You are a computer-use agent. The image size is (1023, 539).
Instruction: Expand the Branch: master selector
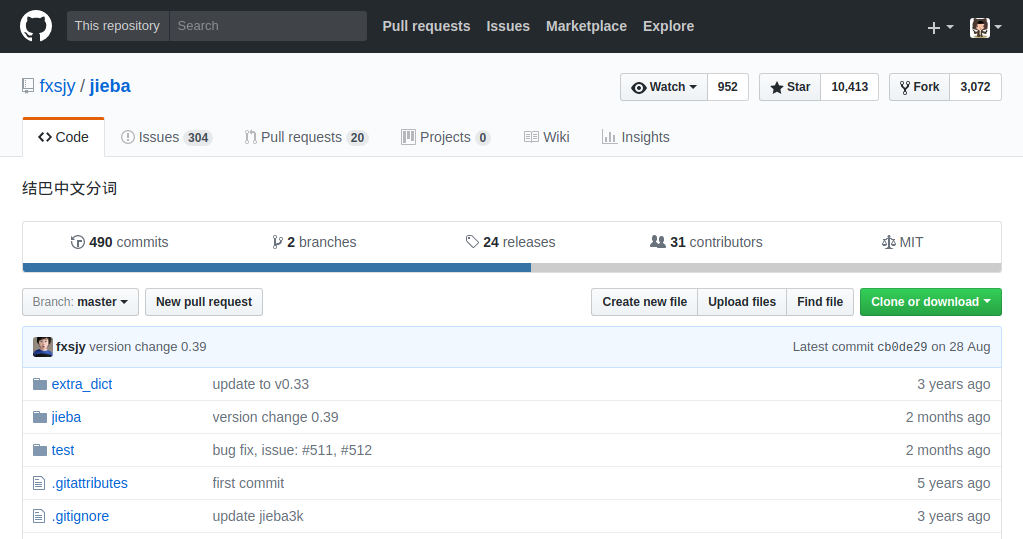[80, 302]
